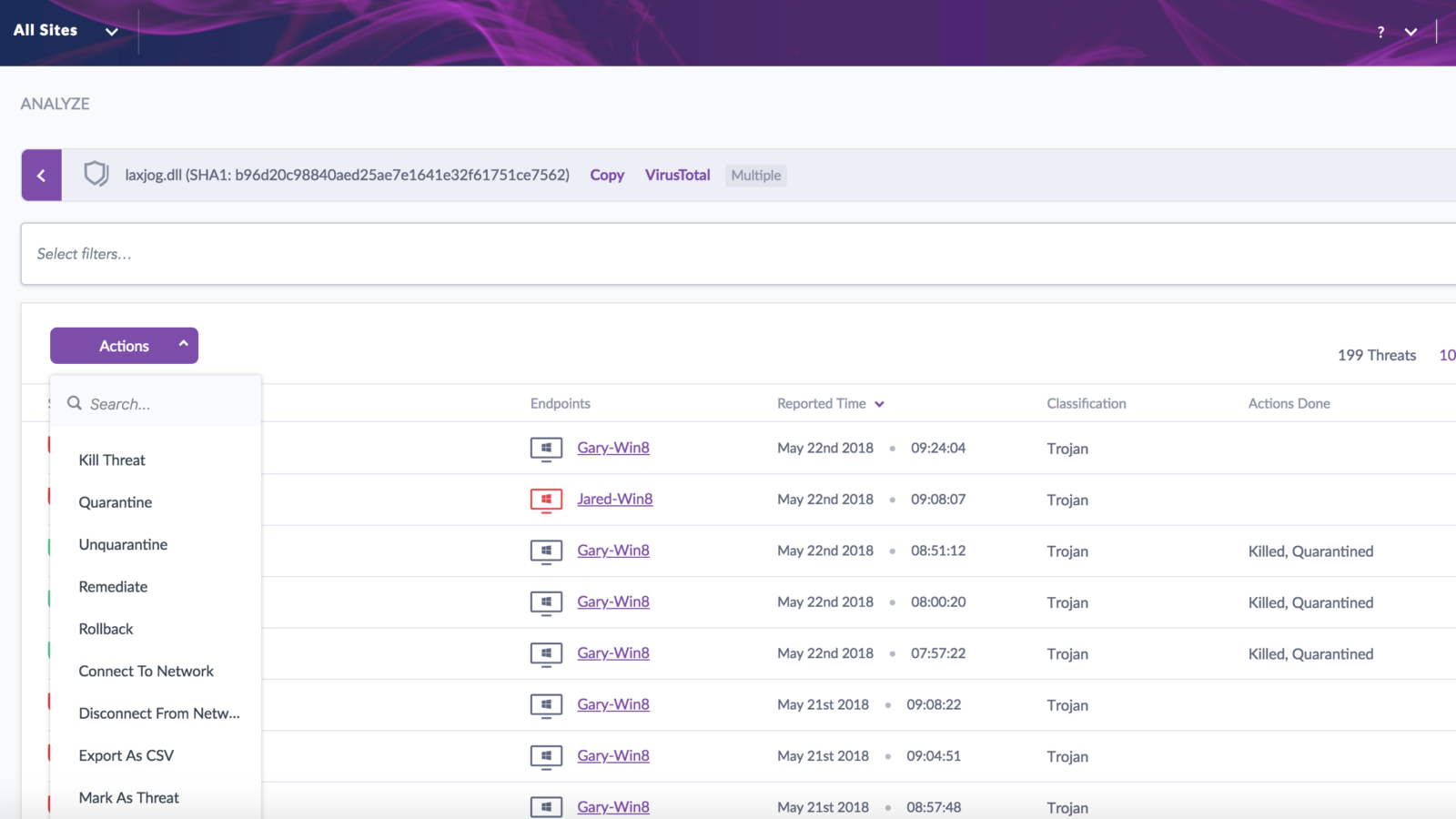This screenshot has height=819, width=1456.
Task: Click the Windows endpoint icon at 09:04:51 row
Action: point(546,756)
